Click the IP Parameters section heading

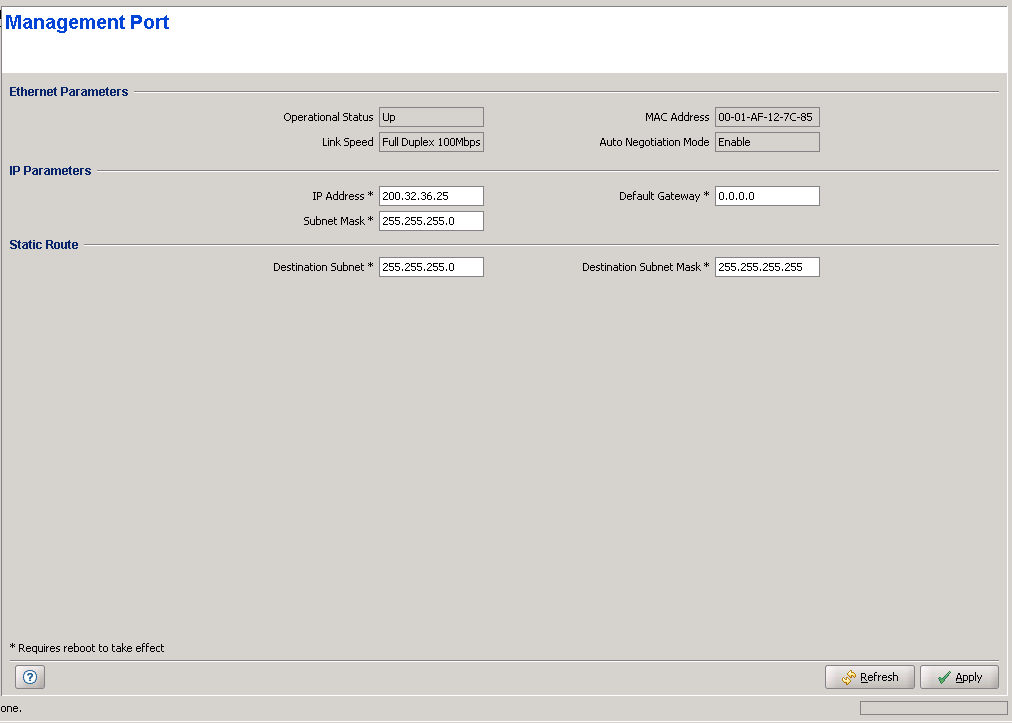tap(50, 171)
